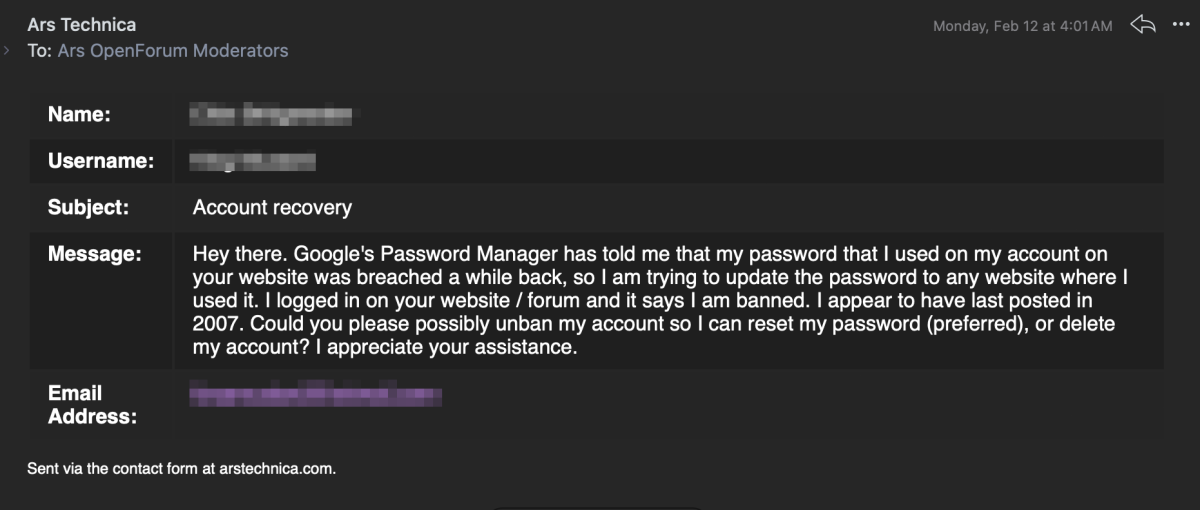Screen dimensions: 1200x510
Task: Click the blurred Username field value
Action: point(253,160)
